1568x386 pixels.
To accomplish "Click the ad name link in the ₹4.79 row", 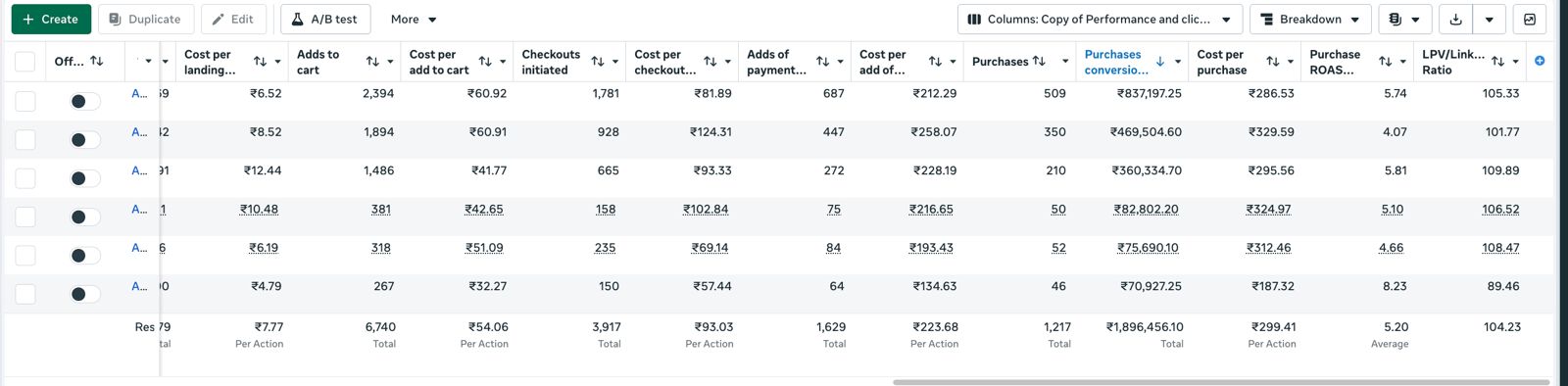I will [x=139, y=286].
